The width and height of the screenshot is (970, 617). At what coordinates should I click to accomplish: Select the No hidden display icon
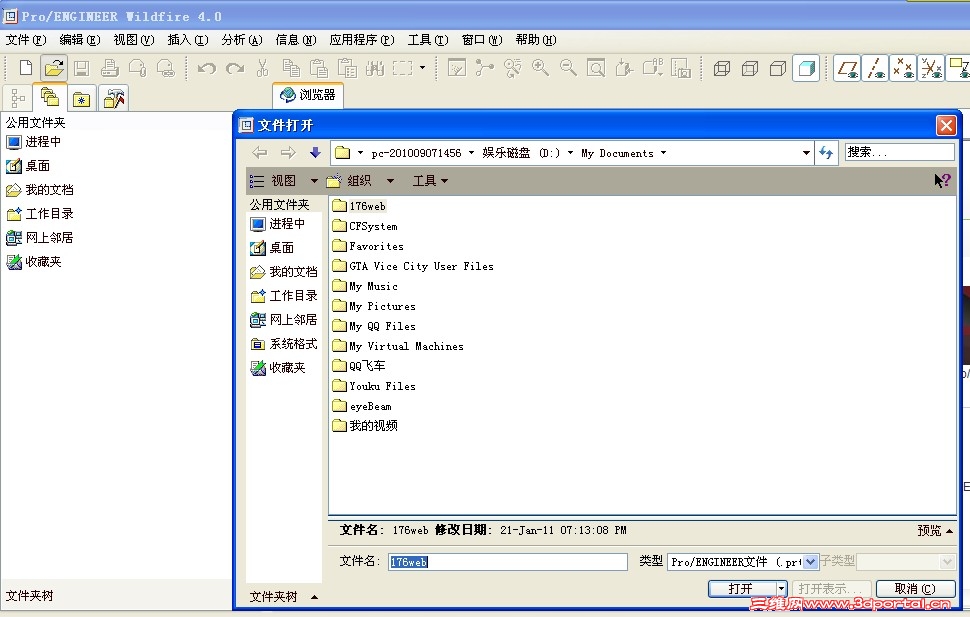[778, 67]
